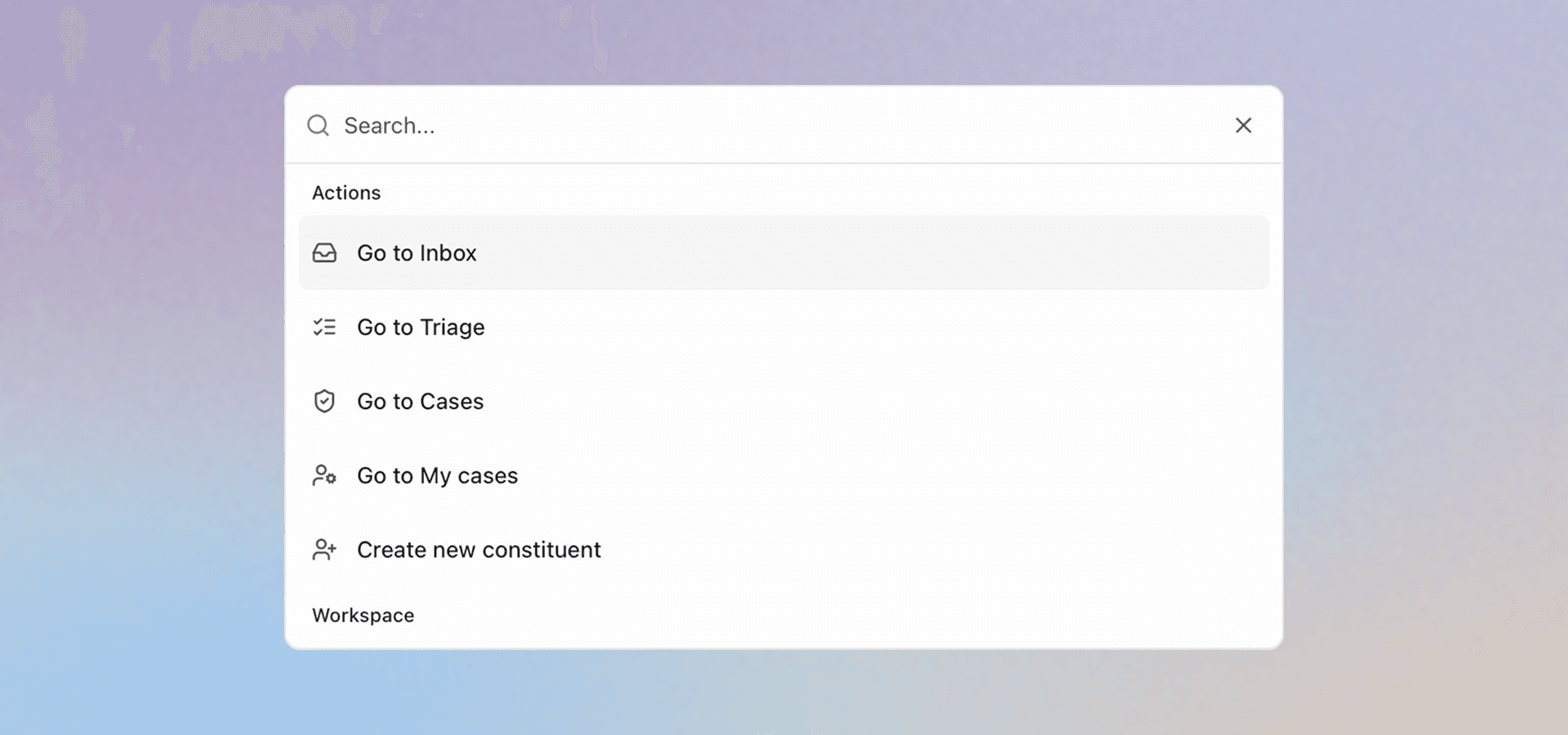Click the magnifying glass search icon
This screenshot has height=735, width=1568.
coord(318,125)
